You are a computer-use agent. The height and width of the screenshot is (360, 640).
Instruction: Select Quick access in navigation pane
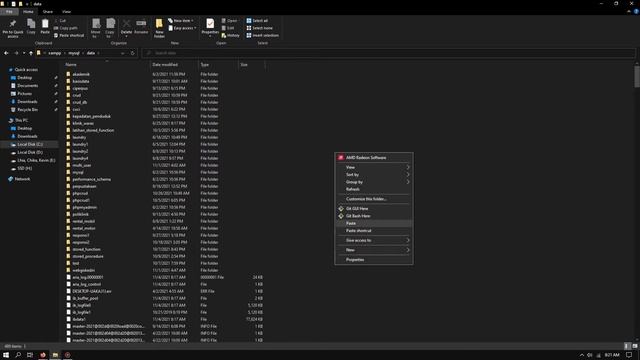point(26,70)
